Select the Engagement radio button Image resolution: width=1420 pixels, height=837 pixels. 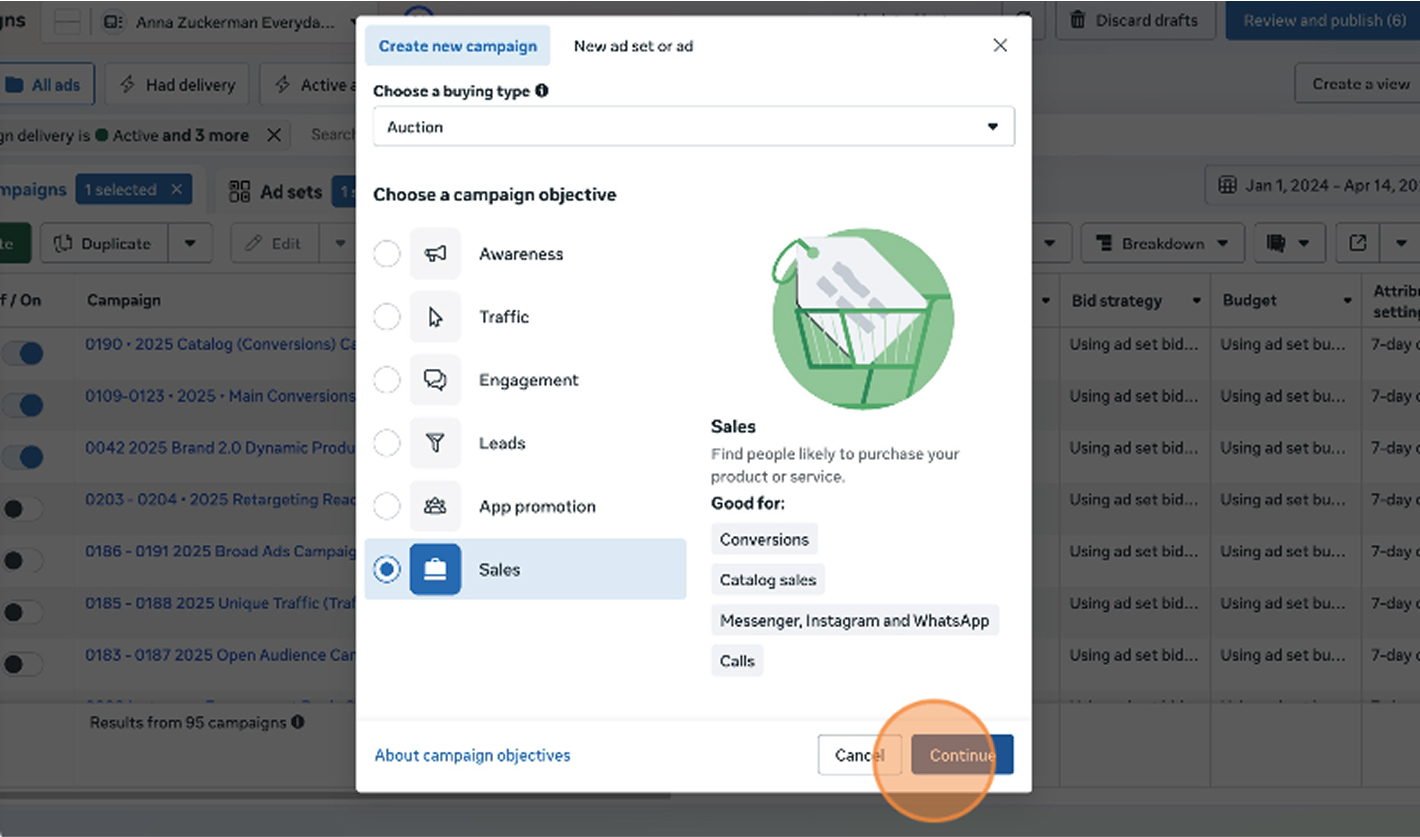(387, 380)
